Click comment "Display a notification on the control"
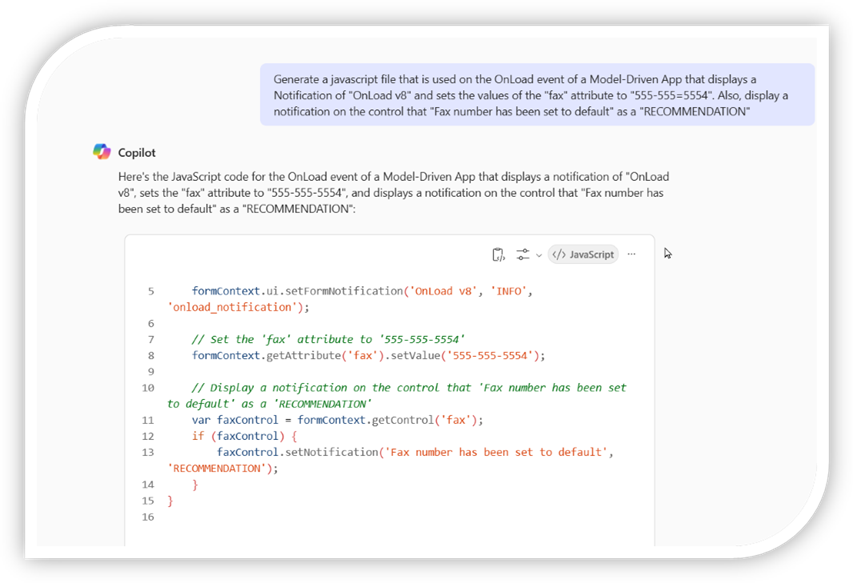 point(397,396)
